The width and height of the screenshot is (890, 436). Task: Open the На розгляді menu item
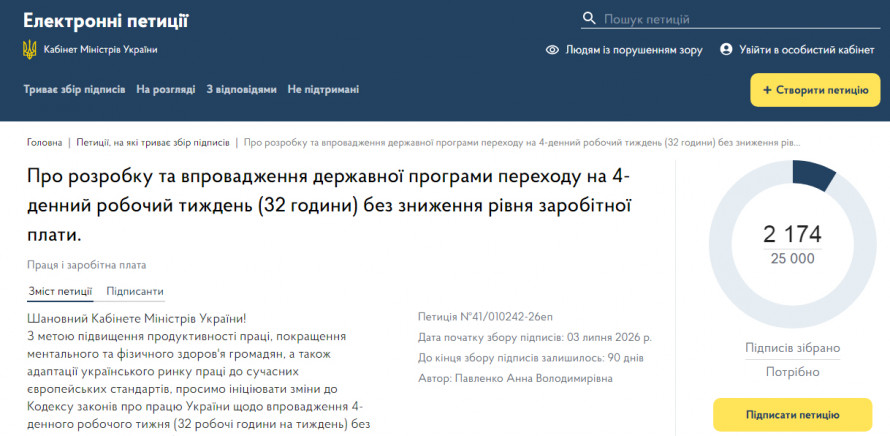tap(166, 90)
